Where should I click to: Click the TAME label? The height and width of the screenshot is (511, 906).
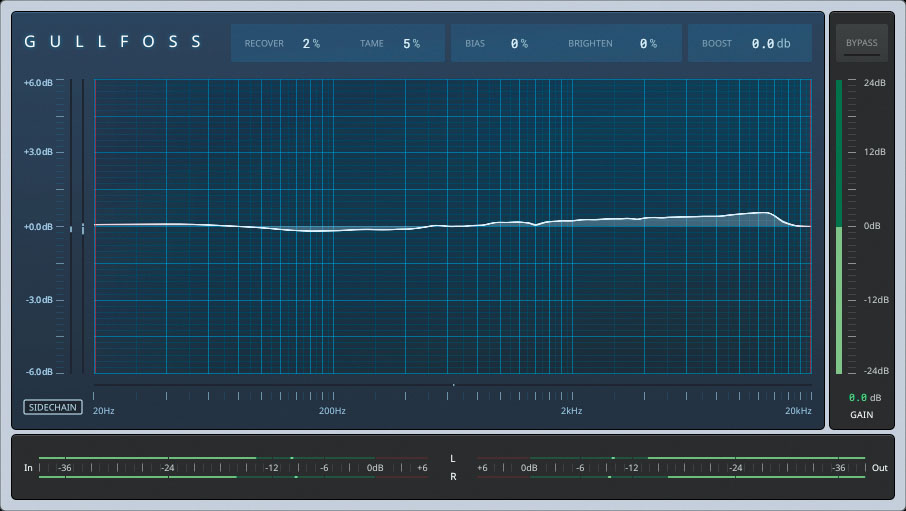372,43
